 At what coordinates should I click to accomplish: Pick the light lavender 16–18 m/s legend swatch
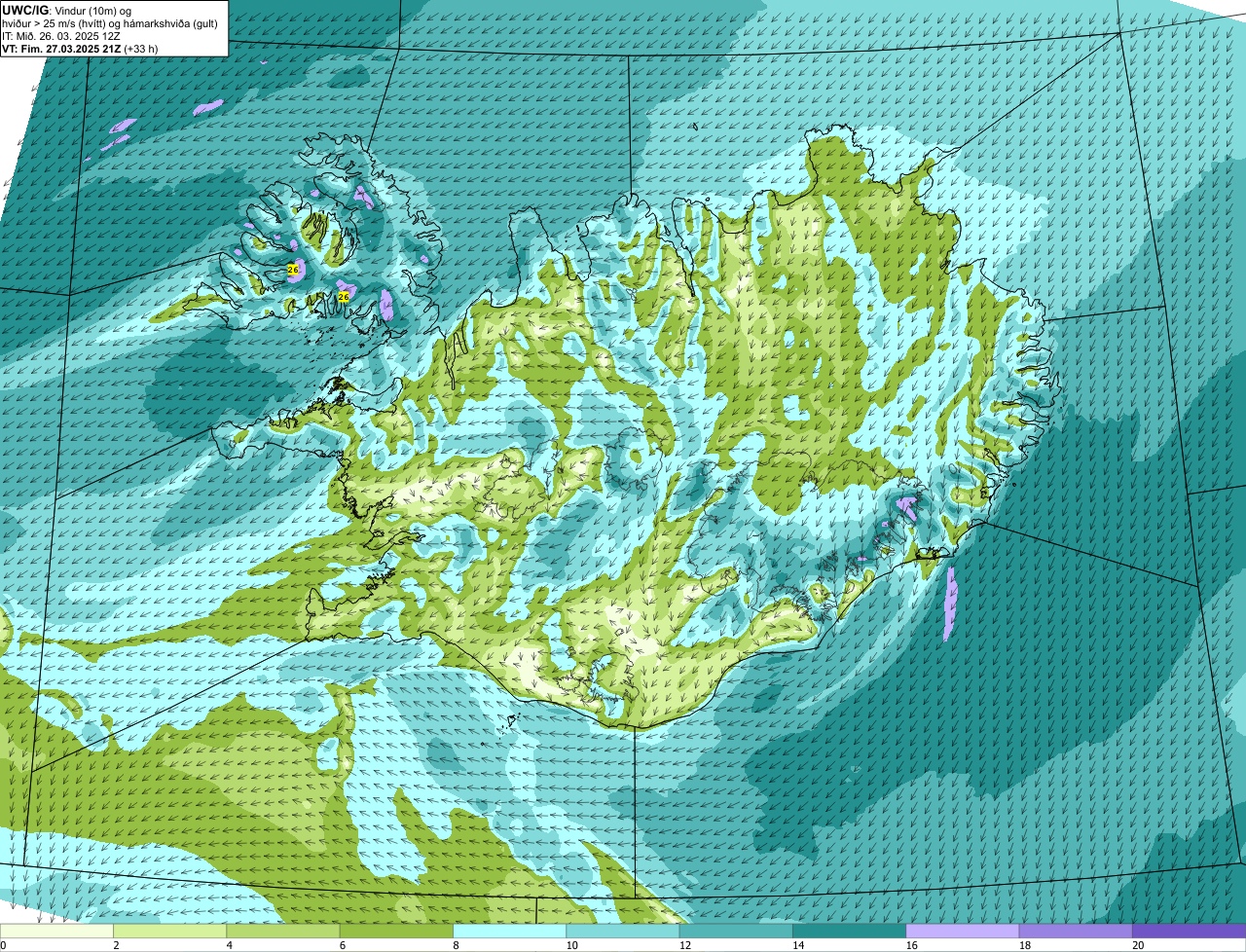pyautogui.click(x=963, y=932)
